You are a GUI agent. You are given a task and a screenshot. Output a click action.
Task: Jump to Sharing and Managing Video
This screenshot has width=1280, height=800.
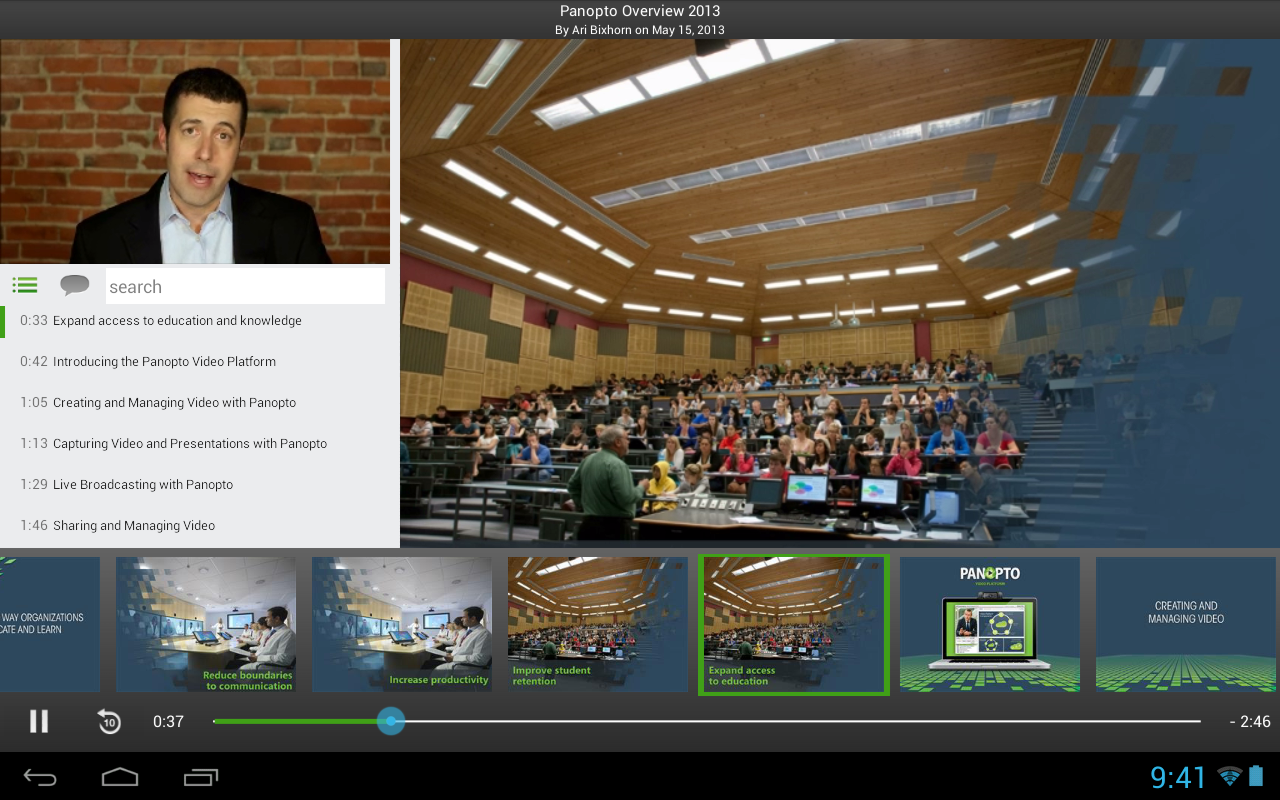[133, 526]
